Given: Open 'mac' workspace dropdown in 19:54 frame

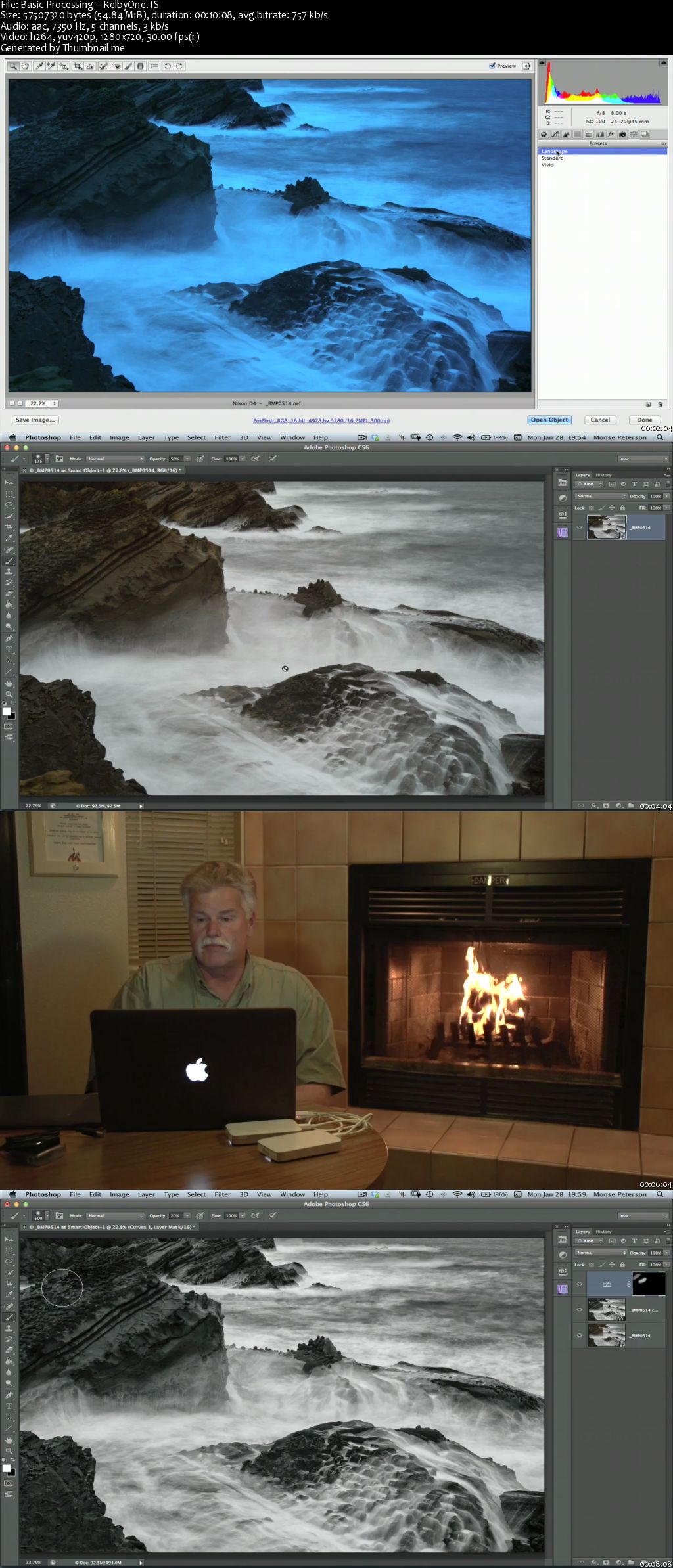Looking at the screenshot, I should [643, 459].
